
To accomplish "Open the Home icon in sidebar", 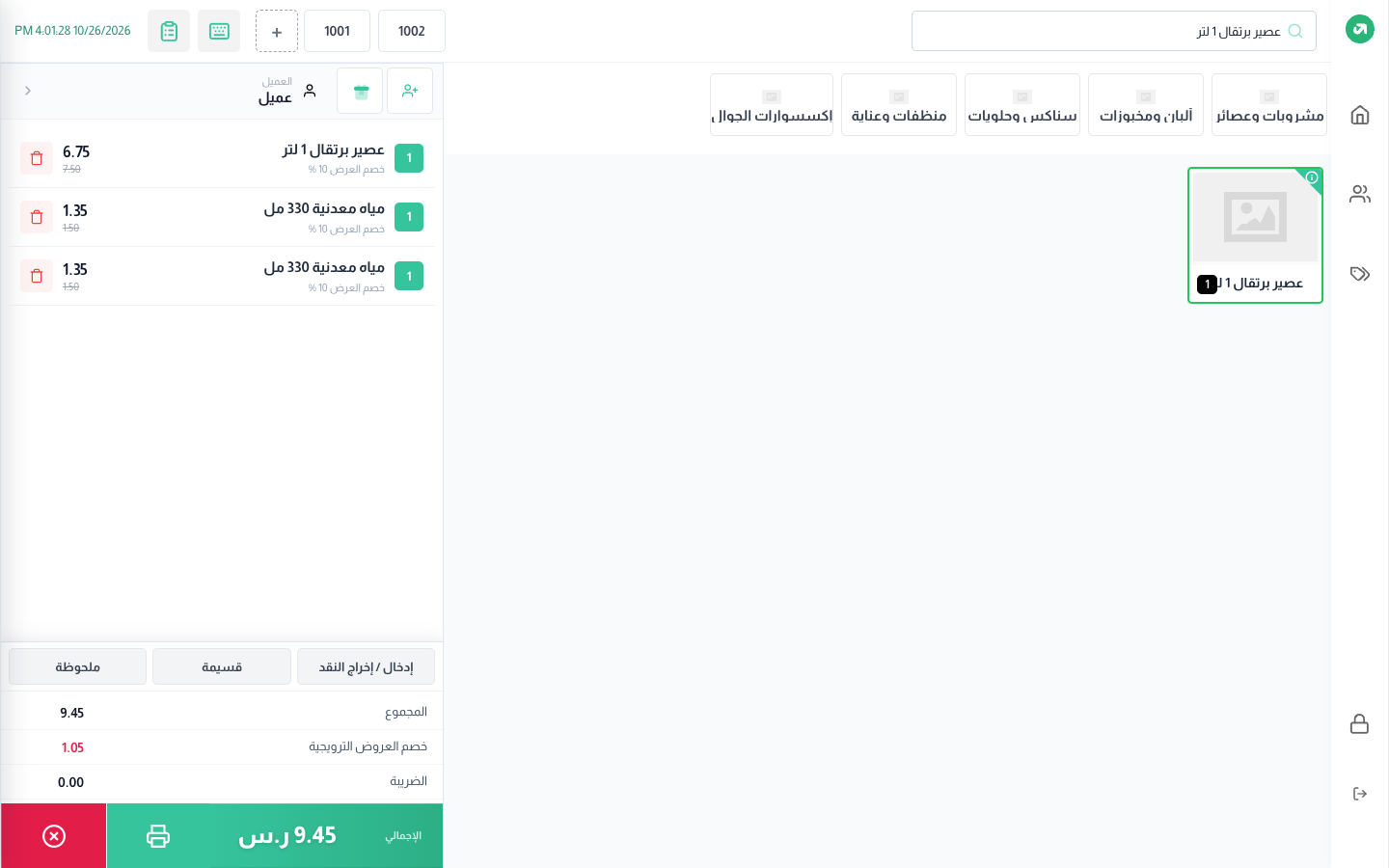I will coord(1359,116).
